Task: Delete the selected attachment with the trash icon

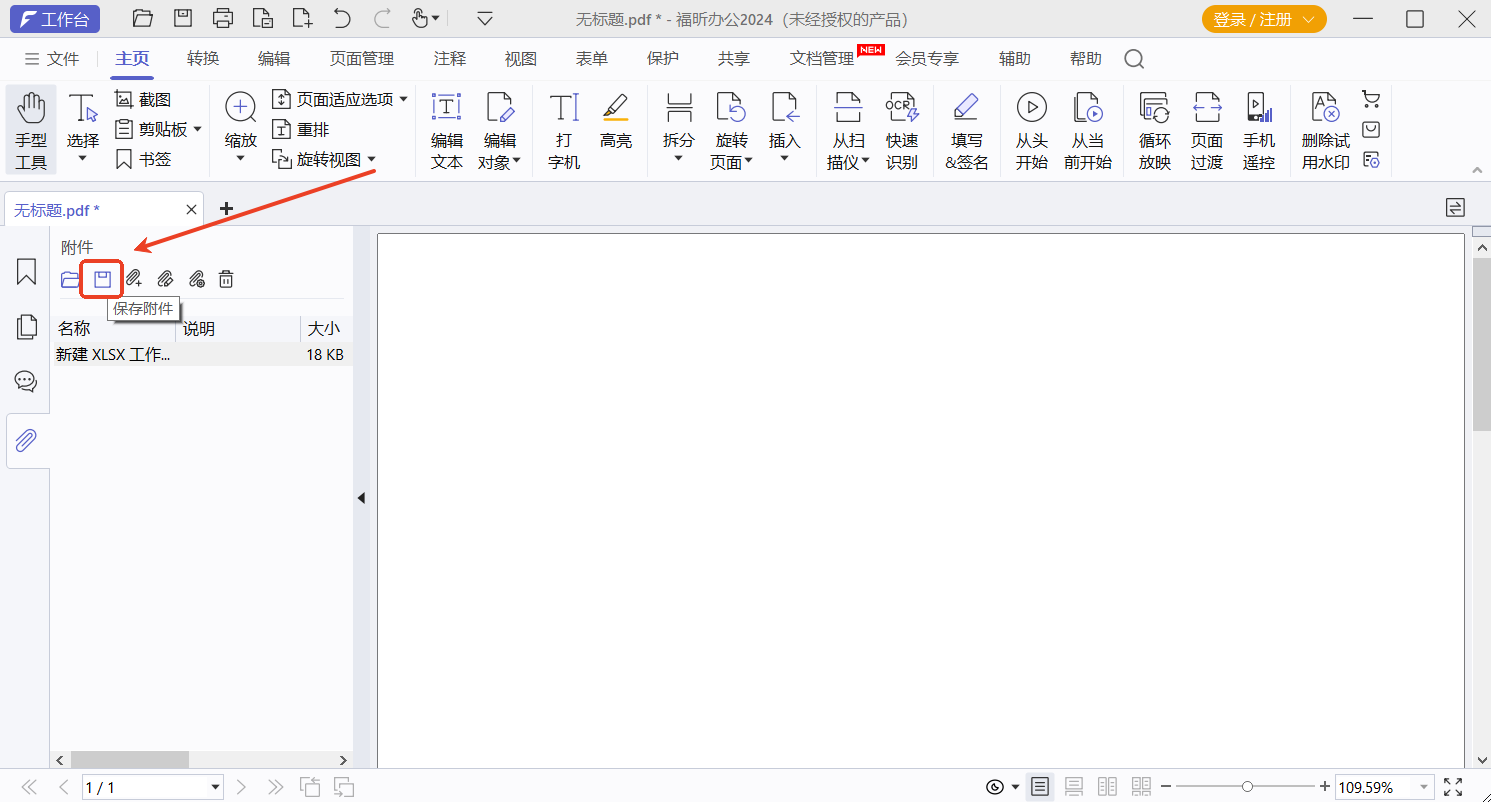Action: point(226,279)
